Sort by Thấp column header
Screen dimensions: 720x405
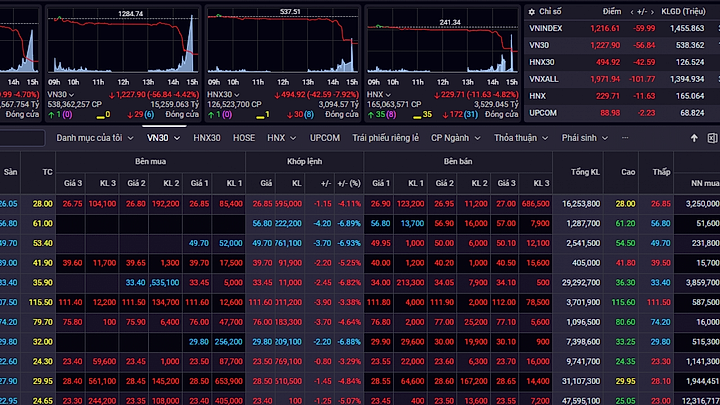661,172
